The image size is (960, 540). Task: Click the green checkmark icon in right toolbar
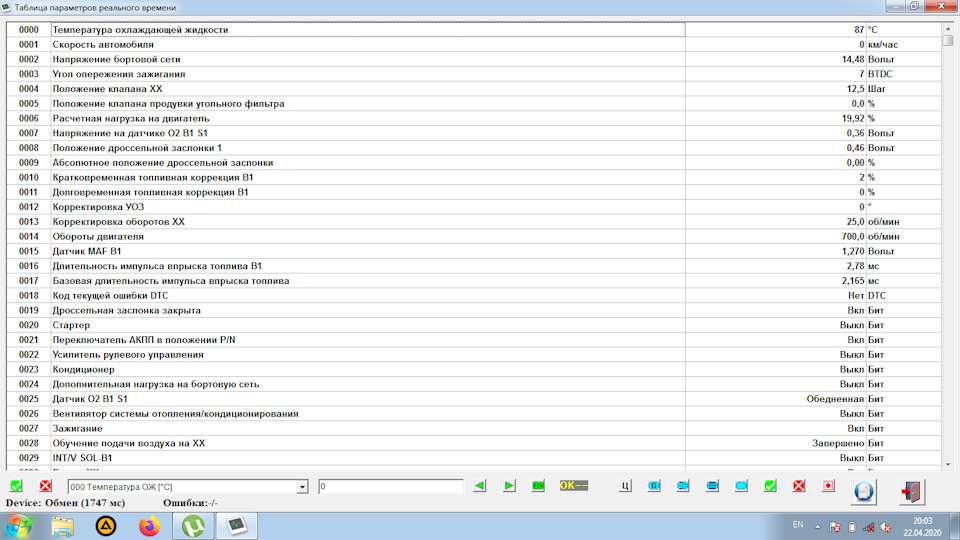(770, 486)
